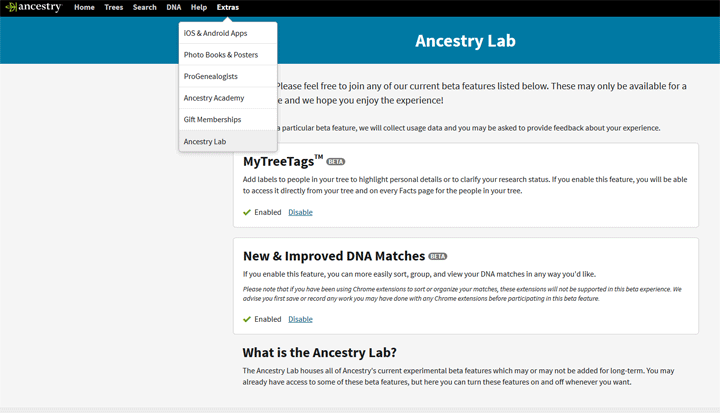
Task: Open the Help menu
Action: [x=199, y=7]
